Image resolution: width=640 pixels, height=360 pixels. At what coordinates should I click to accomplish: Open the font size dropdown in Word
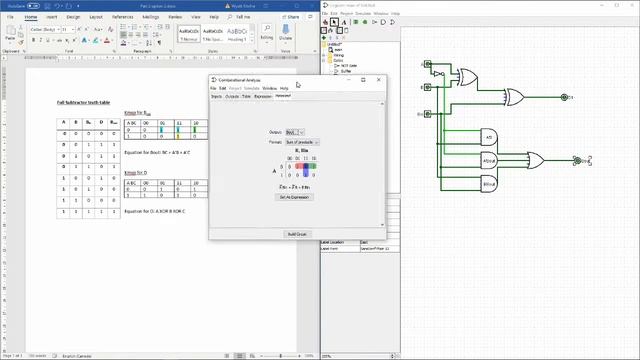[73, 29]
